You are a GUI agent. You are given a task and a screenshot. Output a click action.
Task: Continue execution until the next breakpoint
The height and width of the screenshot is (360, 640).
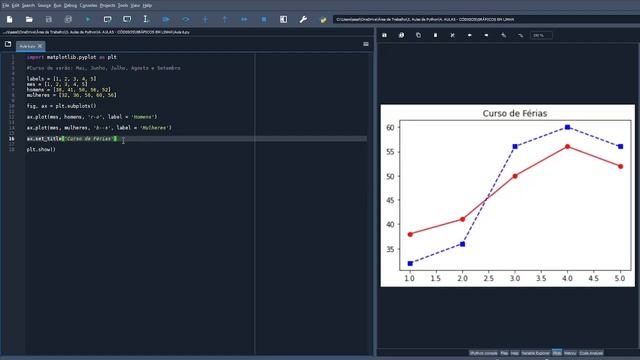coord(244,19)
